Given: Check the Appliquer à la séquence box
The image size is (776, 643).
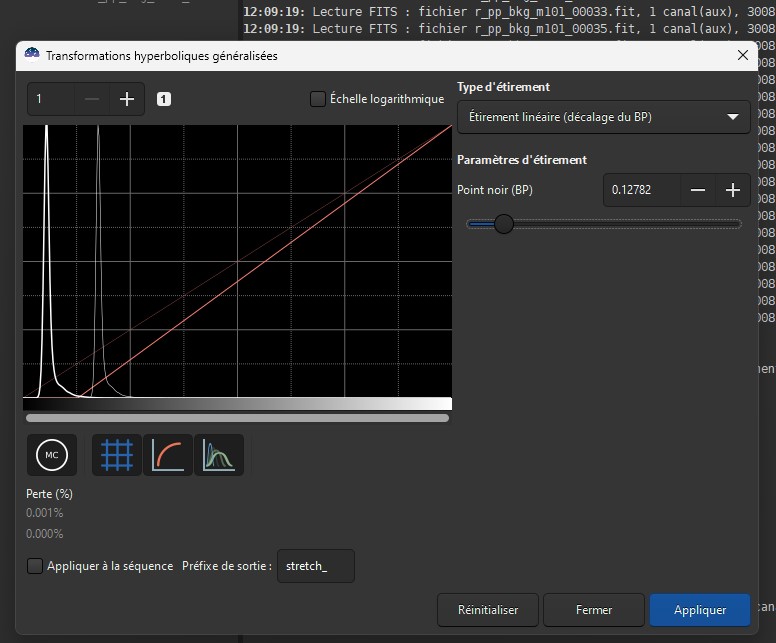Looking at the screenshot, I should pos(36,566).
